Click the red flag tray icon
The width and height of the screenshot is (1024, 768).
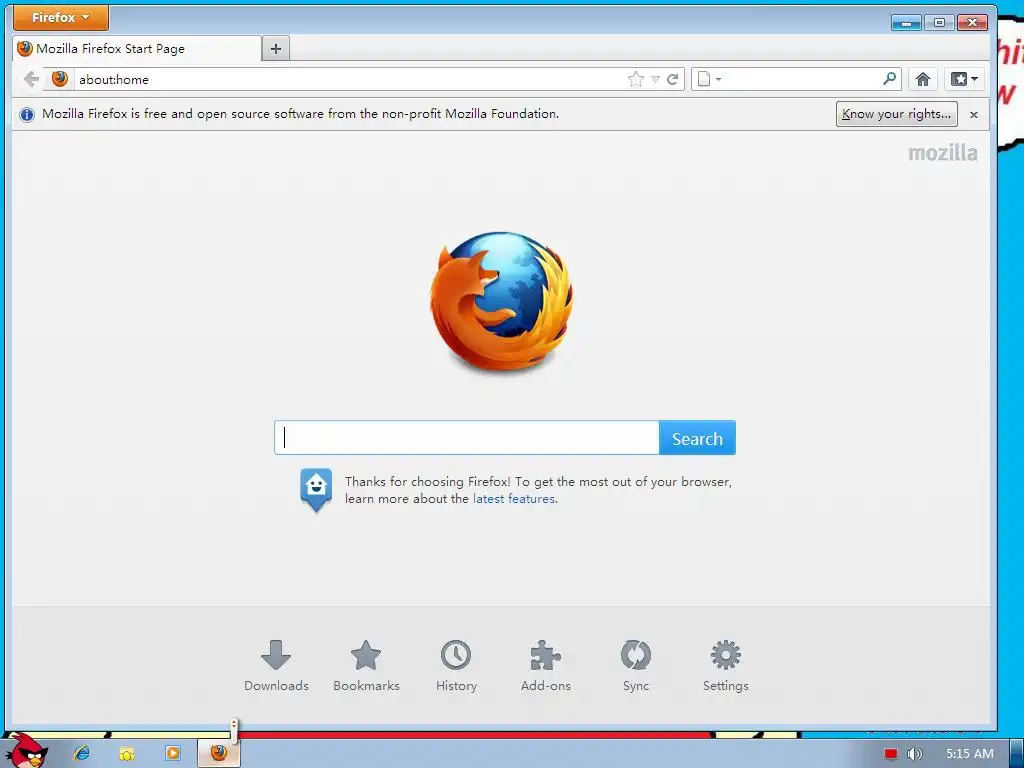coord(891,754)
